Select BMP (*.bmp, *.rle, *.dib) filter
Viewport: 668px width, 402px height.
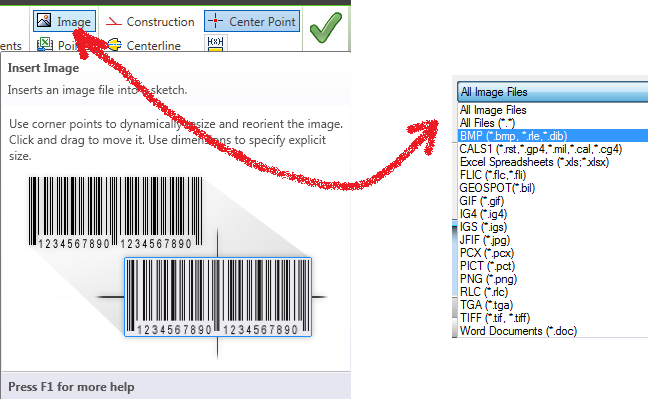coord(553,136)
